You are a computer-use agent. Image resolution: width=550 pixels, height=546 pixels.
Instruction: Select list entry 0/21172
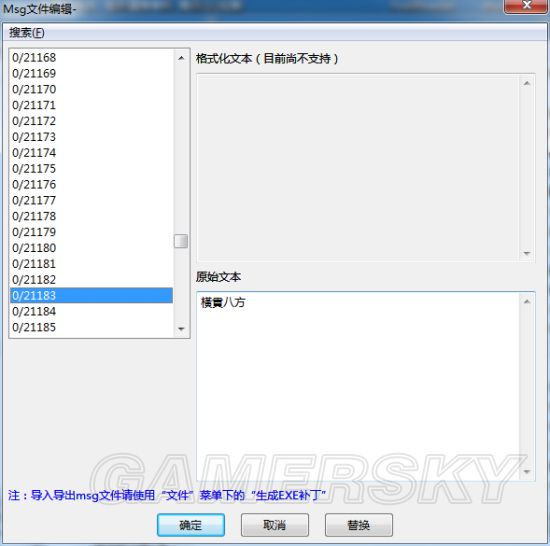[x=91, y=121]
